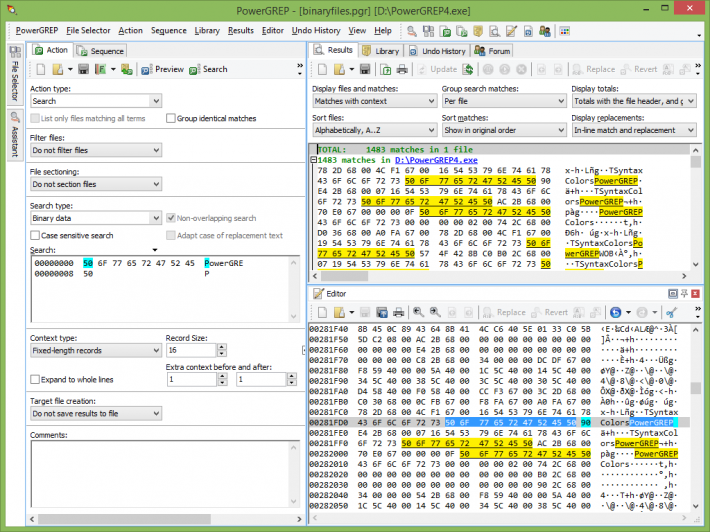
Task: Switch to the Forum tab
Action: tap(493, 51)
